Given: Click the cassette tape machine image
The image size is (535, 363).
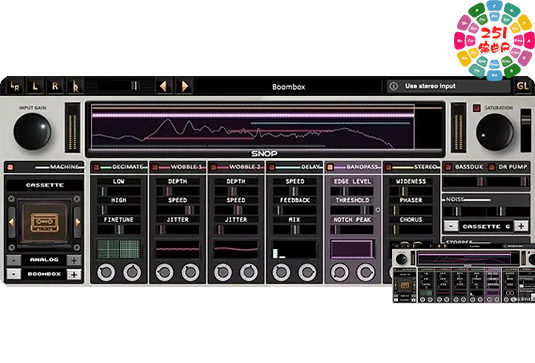Looking at the screenshot, I should [x=44, y=222].
